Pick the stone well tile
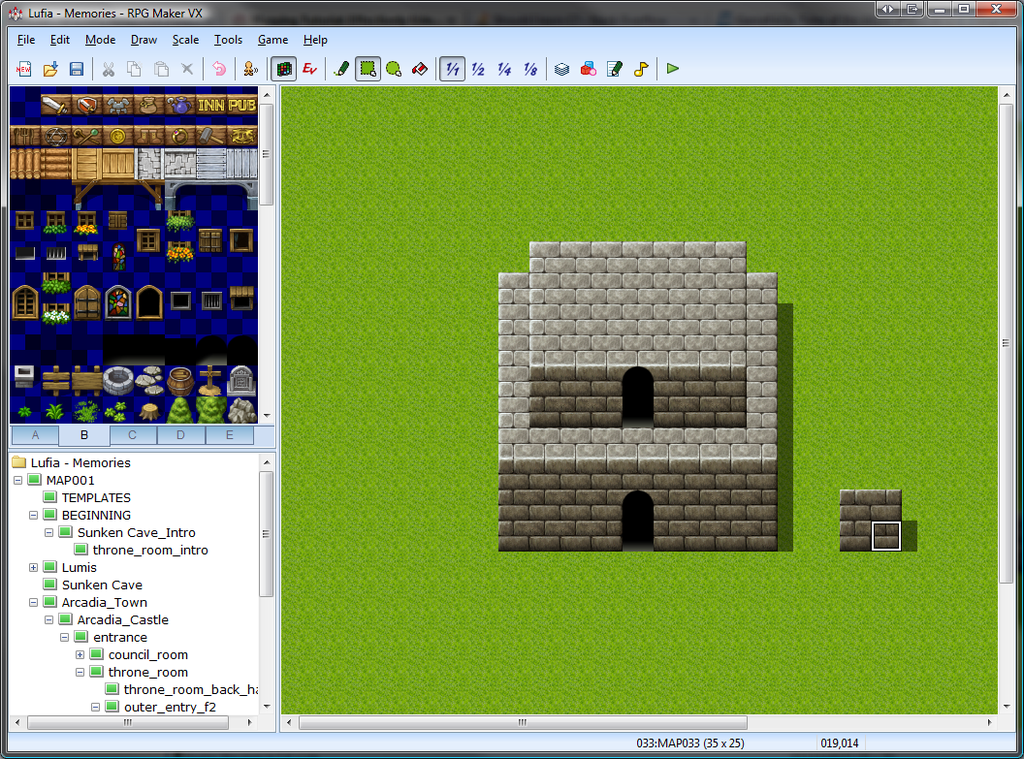Image resolution: width=1024 pixels, height=759 pixels. coord(118,380)
